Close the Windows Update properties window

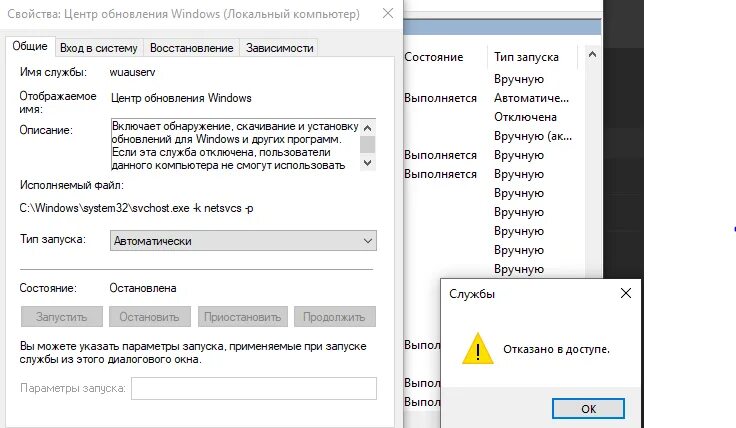[388, 14]
